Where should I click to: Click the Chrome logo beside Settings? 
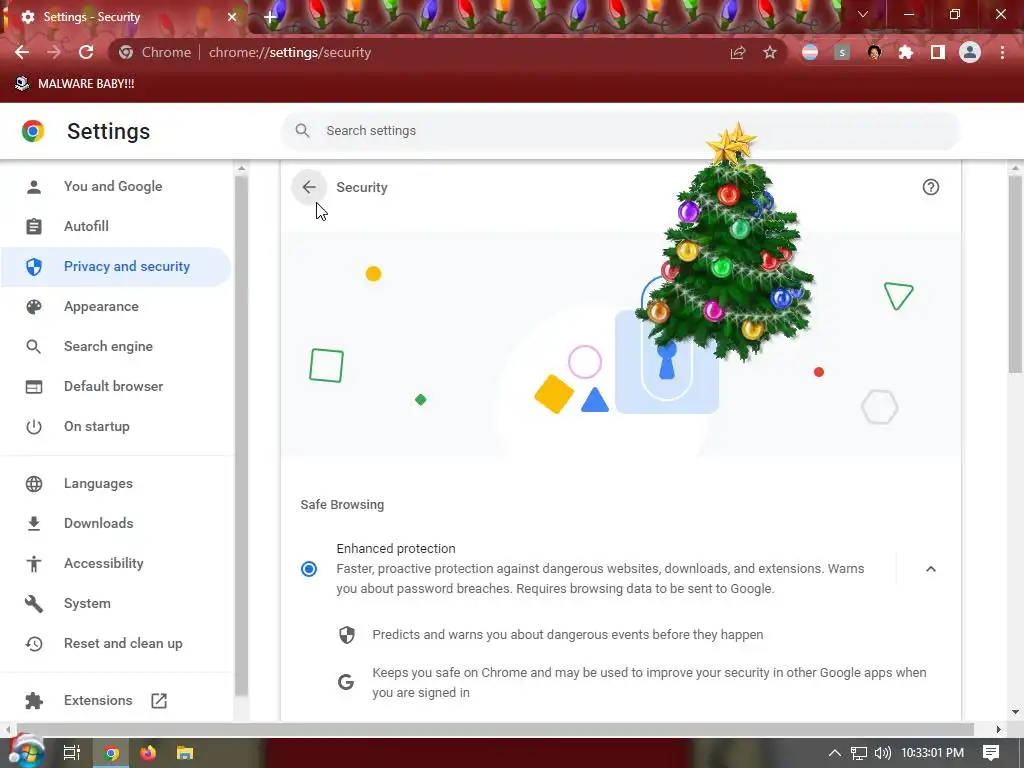pos(33,131)
